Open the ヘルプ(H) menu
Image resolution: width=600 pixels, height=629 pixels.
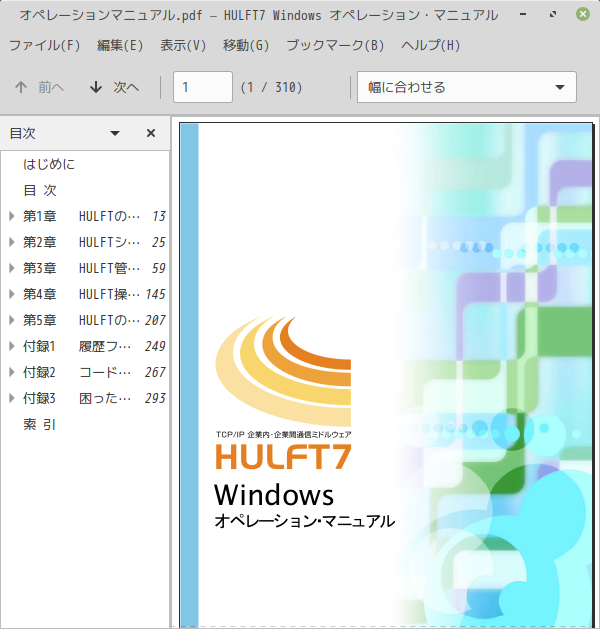pos(430,45)
